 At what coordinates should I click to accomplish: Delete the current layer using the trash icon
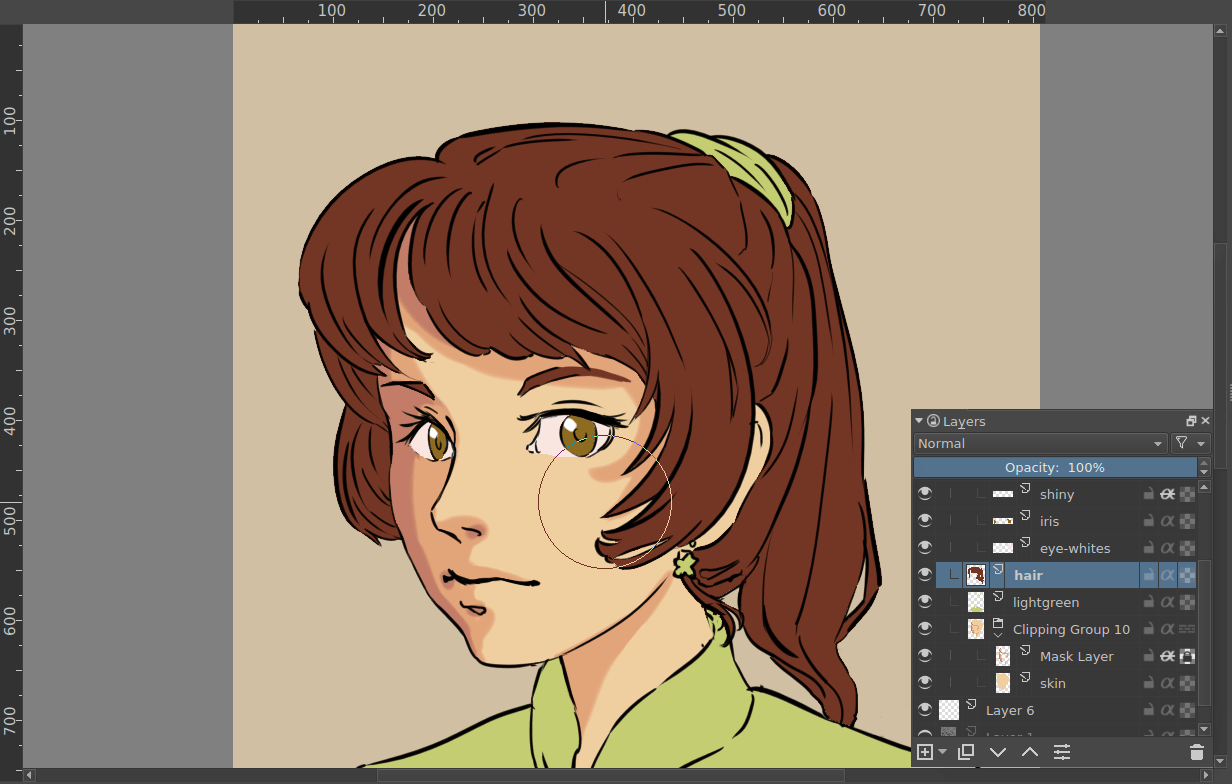pyautogui.click(x=1197, y=752)
